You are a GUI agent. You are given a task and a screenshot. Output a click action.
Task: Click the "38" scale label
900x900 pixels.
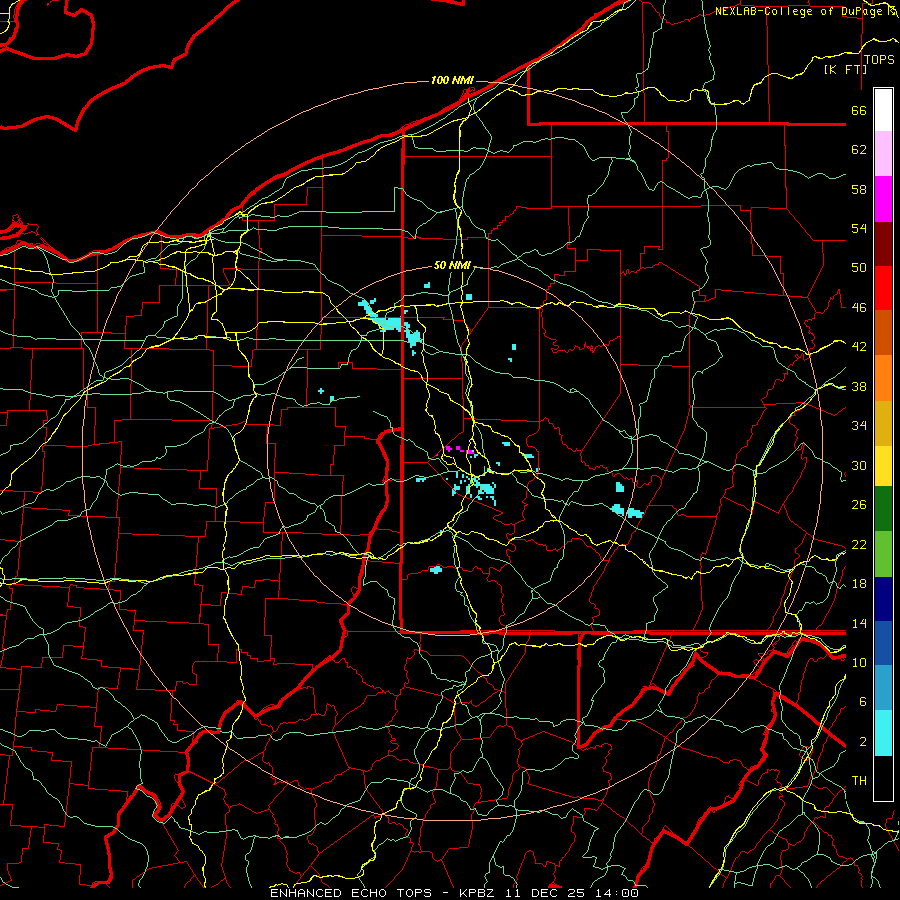click(859, 387)
